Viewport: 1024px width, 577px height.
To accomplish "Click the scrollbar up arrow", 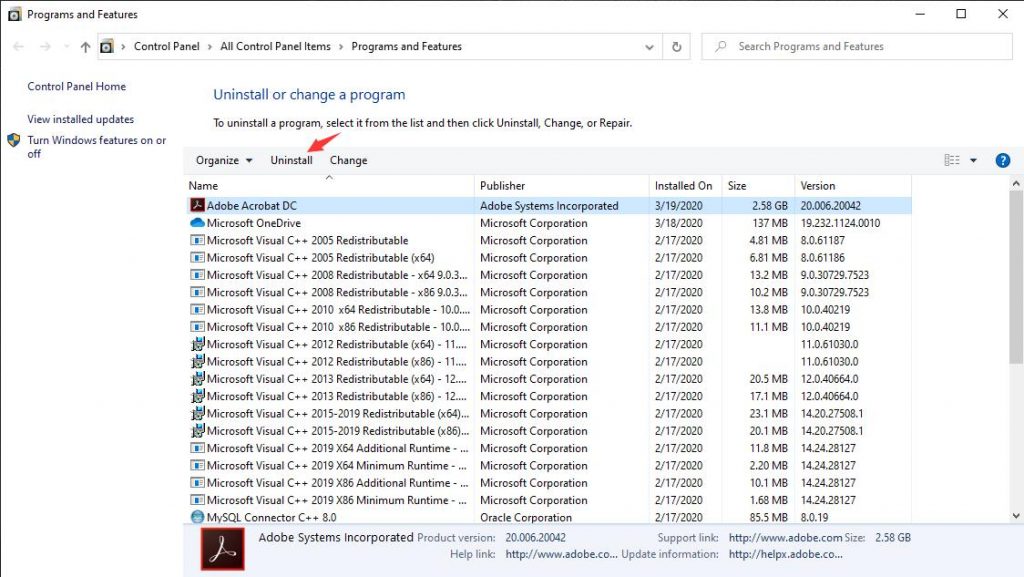I will point(1016,183).
